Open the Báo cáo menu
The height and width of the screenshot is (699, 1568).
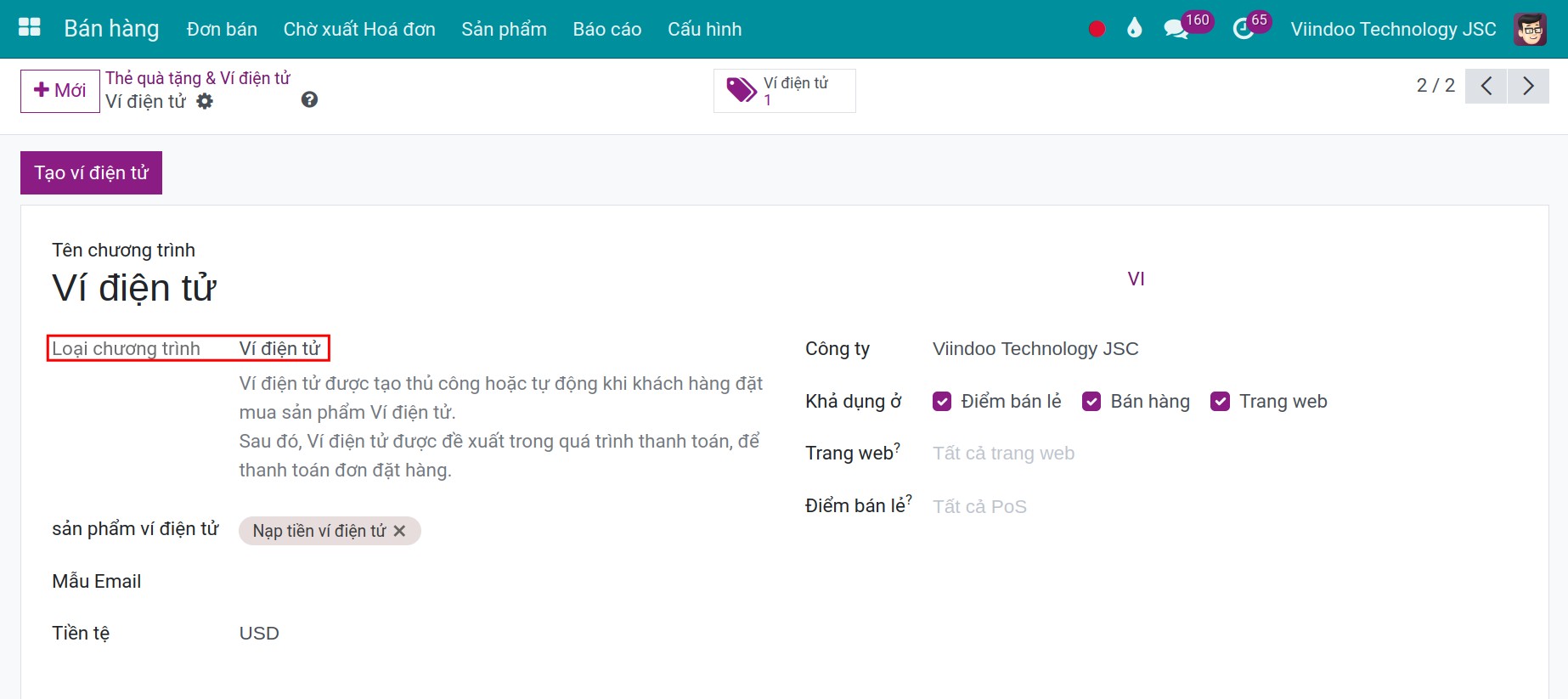pyautogui.click(x=606, y=29)
